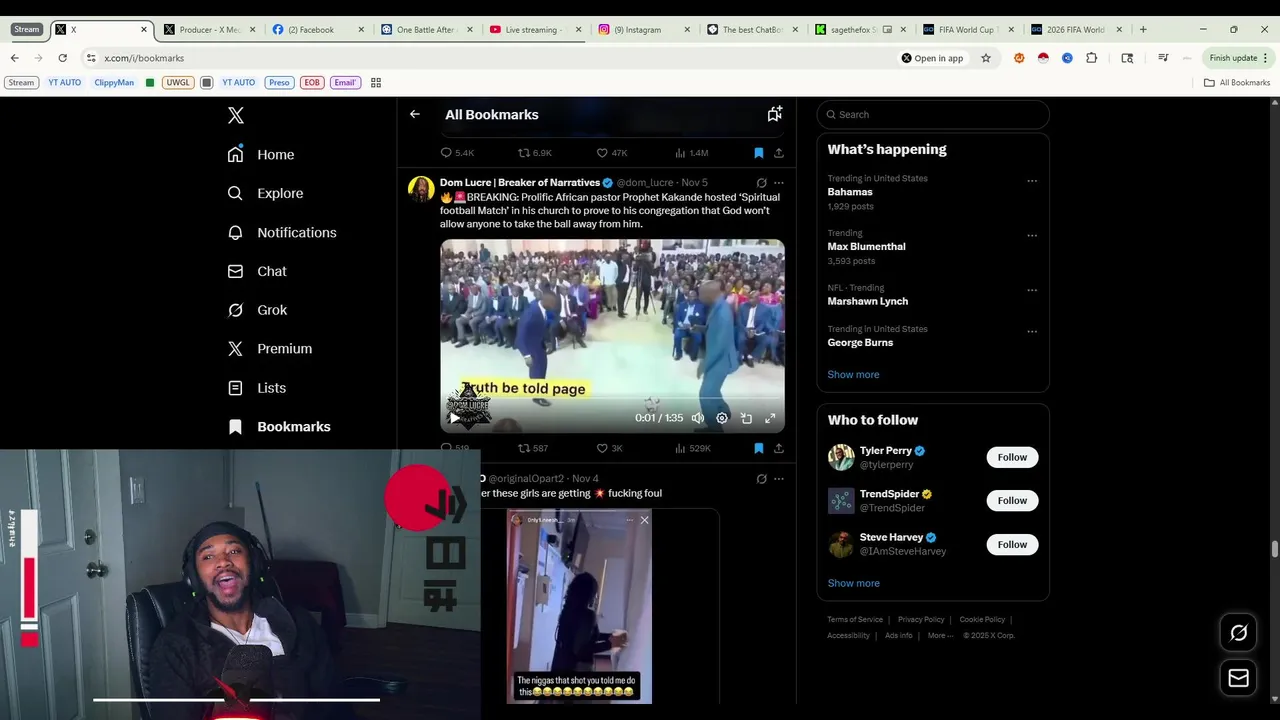Click back arrow beside All Bookmarks
The width and height of the screenshot is (1280, 720).
[415, 114]
